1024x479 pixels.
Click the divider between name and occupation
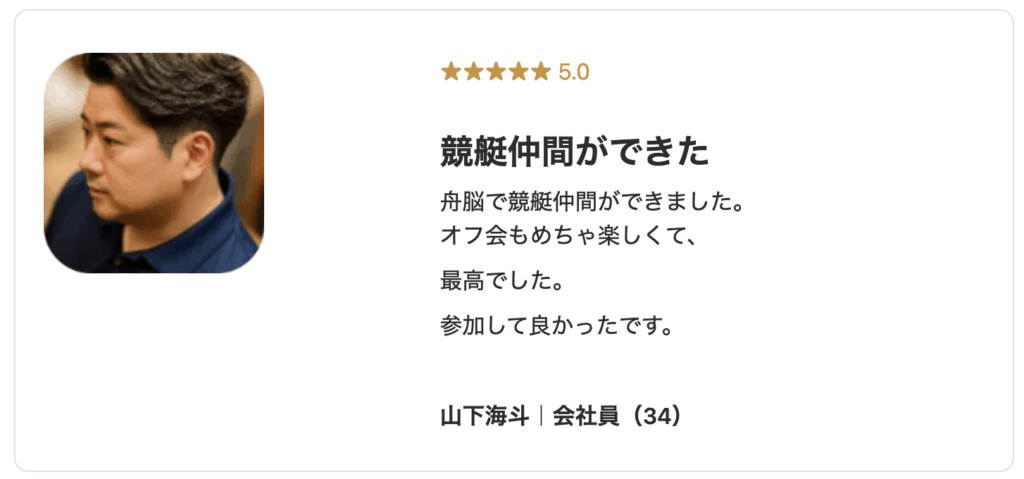click(x=540, y=415)
